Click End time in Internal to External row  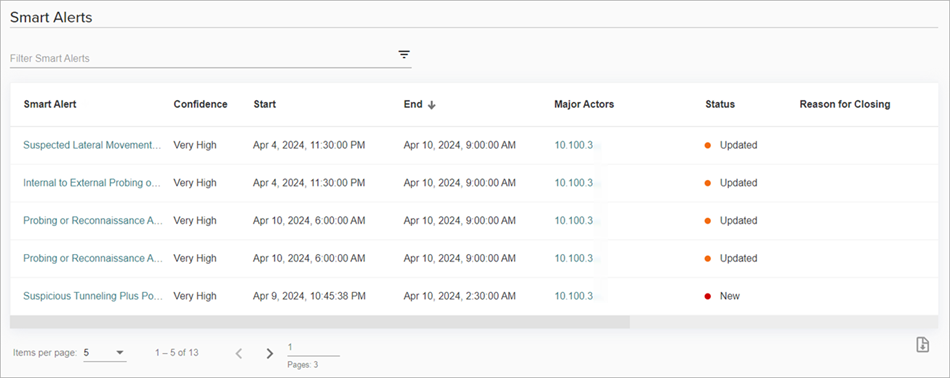pyautogui.click(x=460, y=183)
